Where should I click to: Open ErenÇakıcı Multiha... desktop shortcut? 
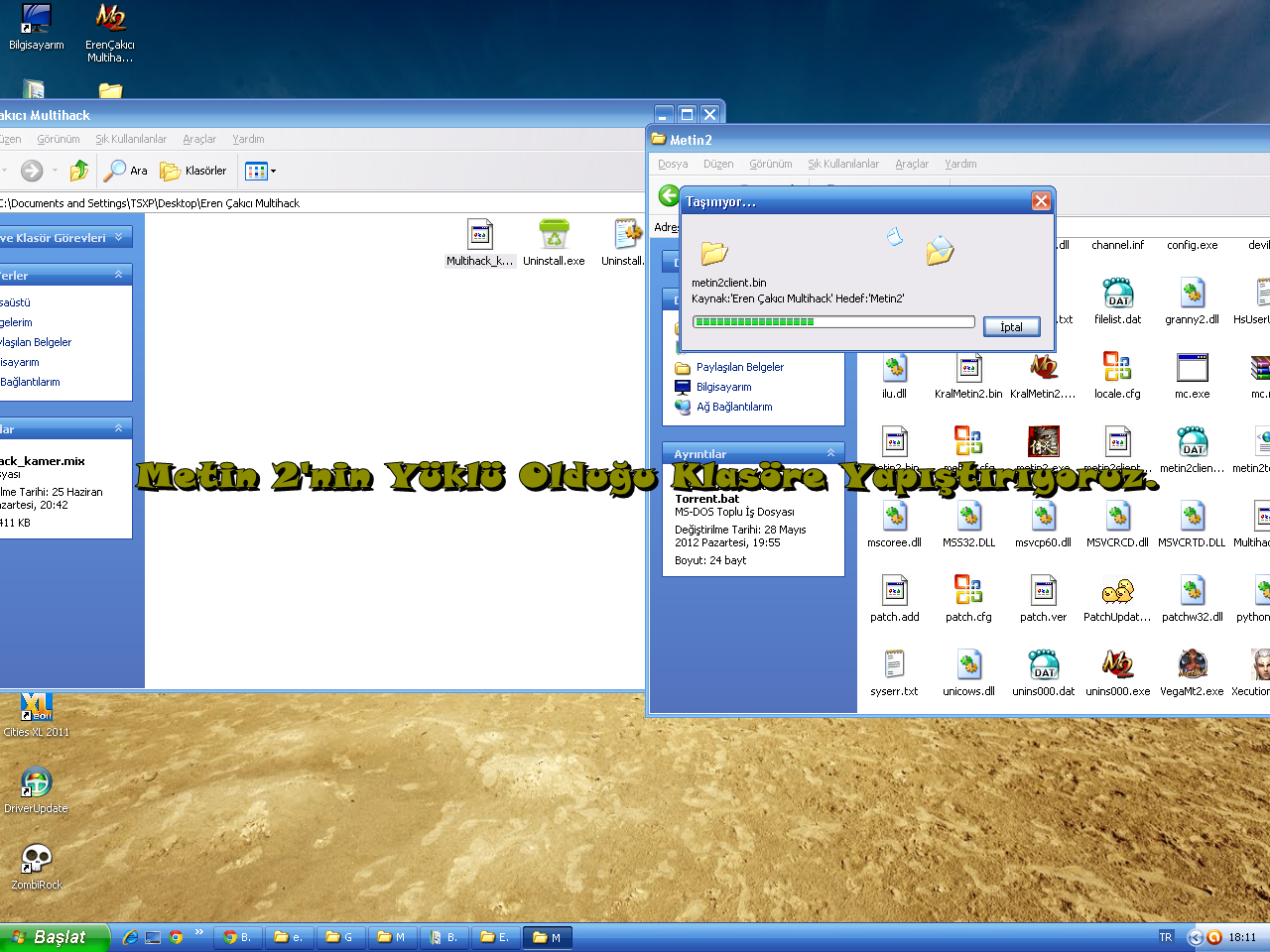pos(110,33)
